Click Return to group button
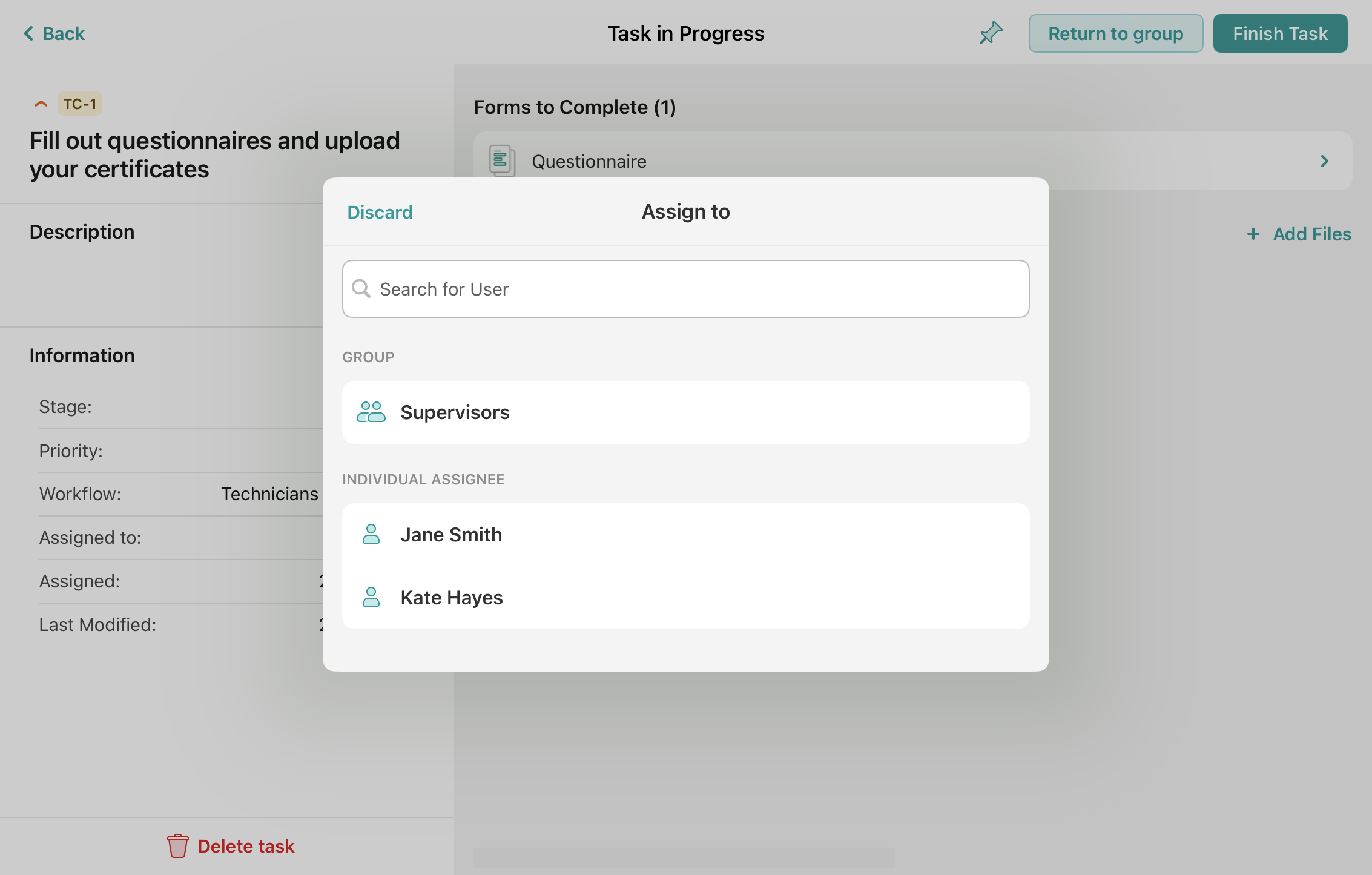Viewport: 1372px width, 875px height. 1115,33
